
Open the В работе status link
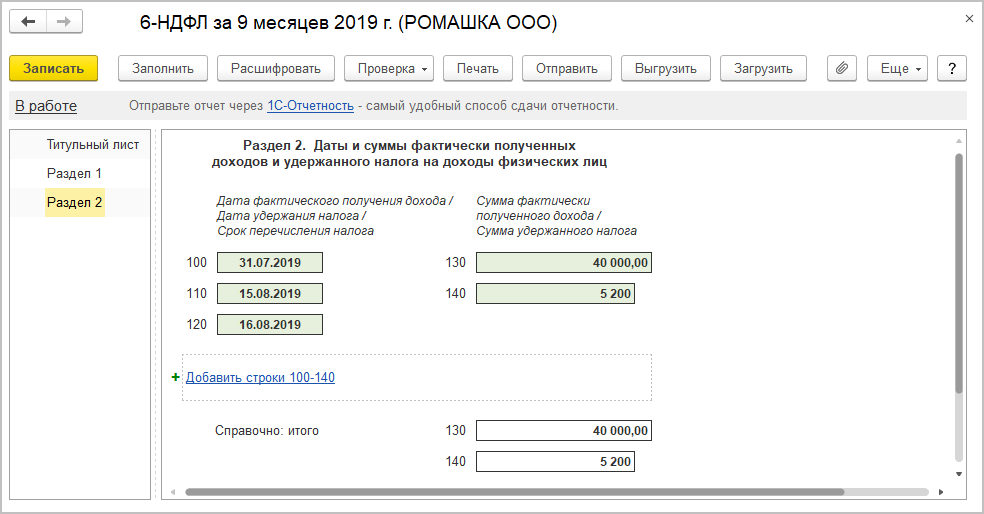point(45,106)
